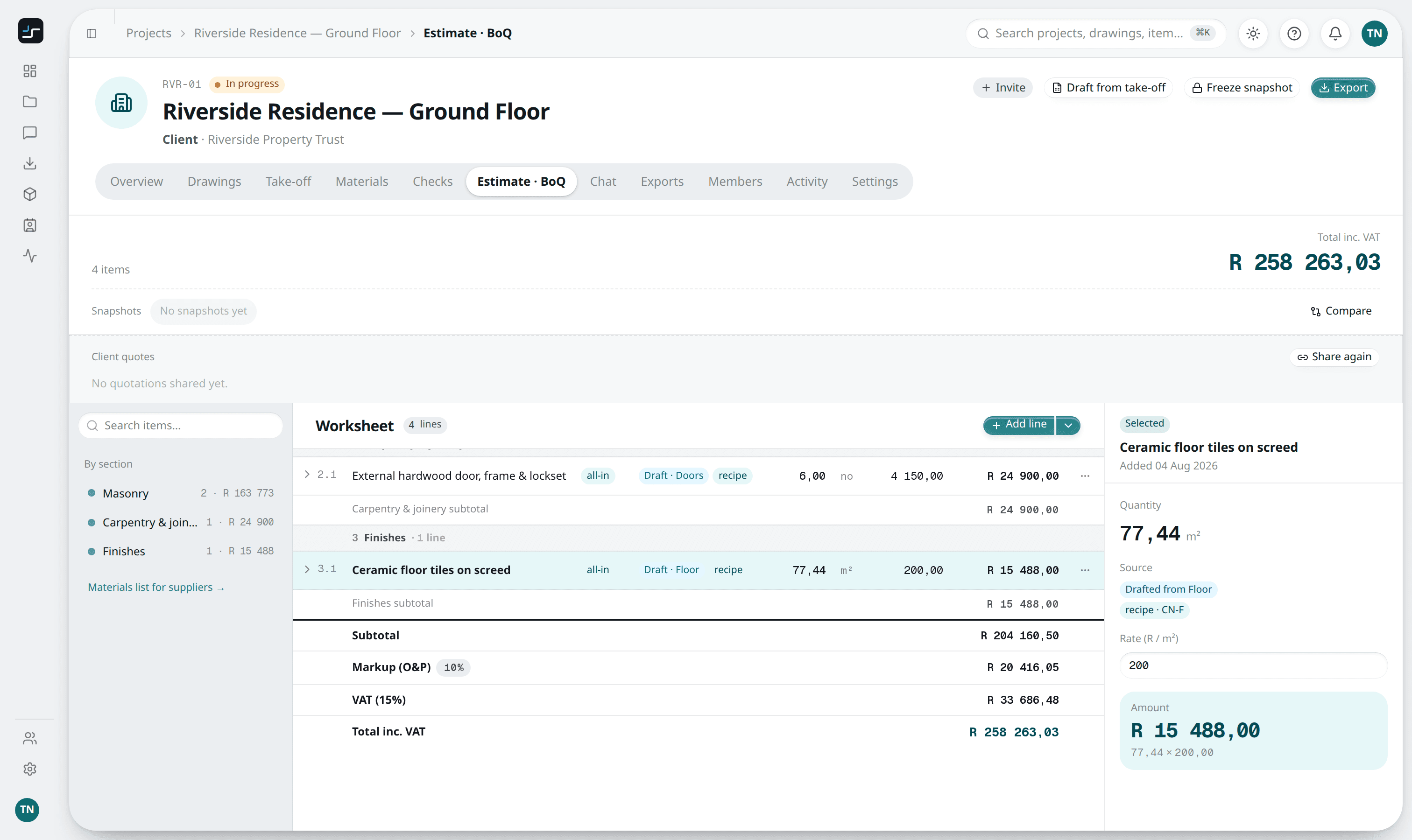
Task: Toggle the sidebar panel icon
Action: pyautogui.click(x=92, y=34)
